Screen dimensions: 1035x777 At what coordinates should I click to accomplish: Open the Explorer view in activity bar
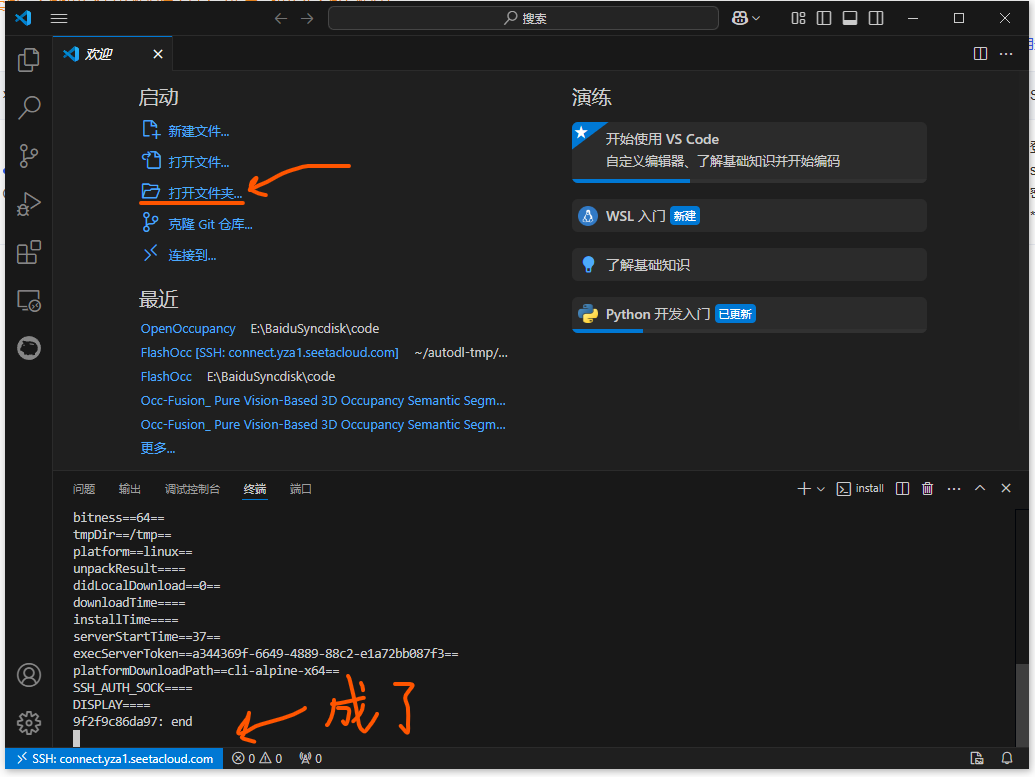(x=28, y=60)
